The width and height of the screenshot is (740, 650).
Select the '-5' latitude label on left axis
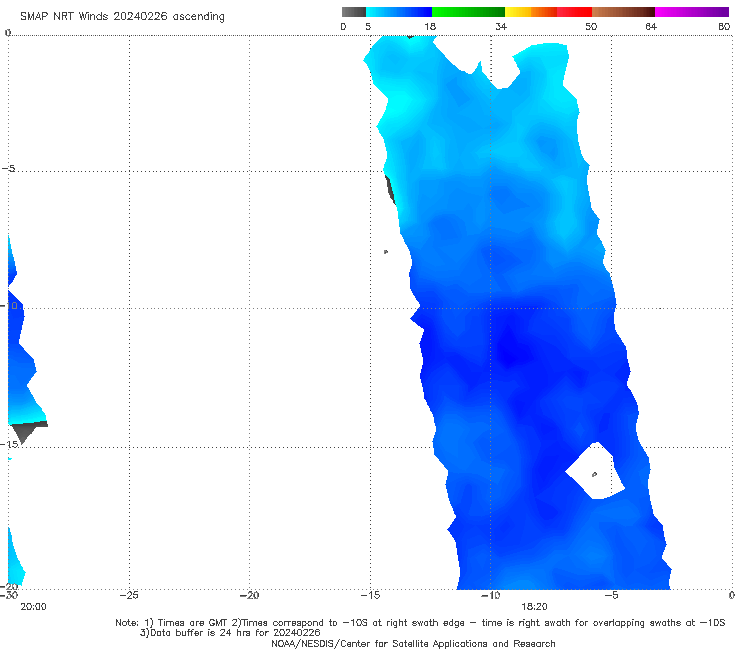coord(8,169)
